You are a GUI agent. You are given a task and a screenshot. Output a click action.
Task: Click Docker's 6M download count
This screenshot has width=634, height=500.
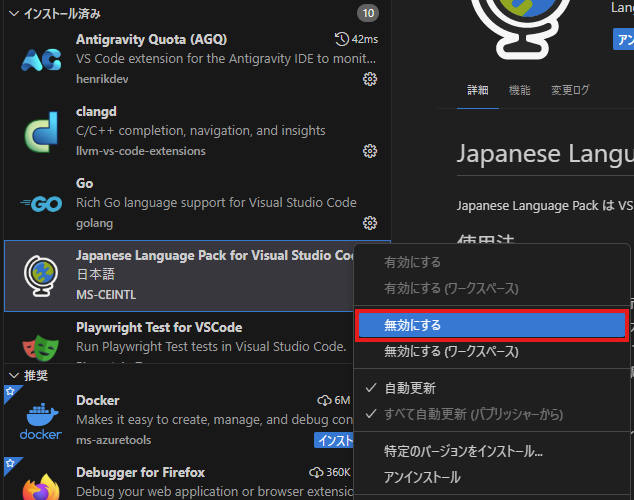click(x=342, y=400)
